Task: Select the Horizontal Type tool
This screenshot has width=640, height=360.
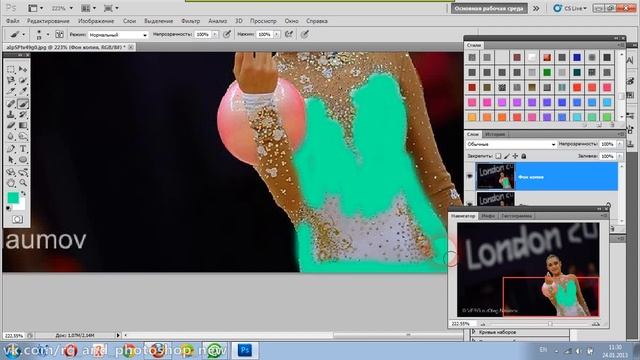Action: 23,149
